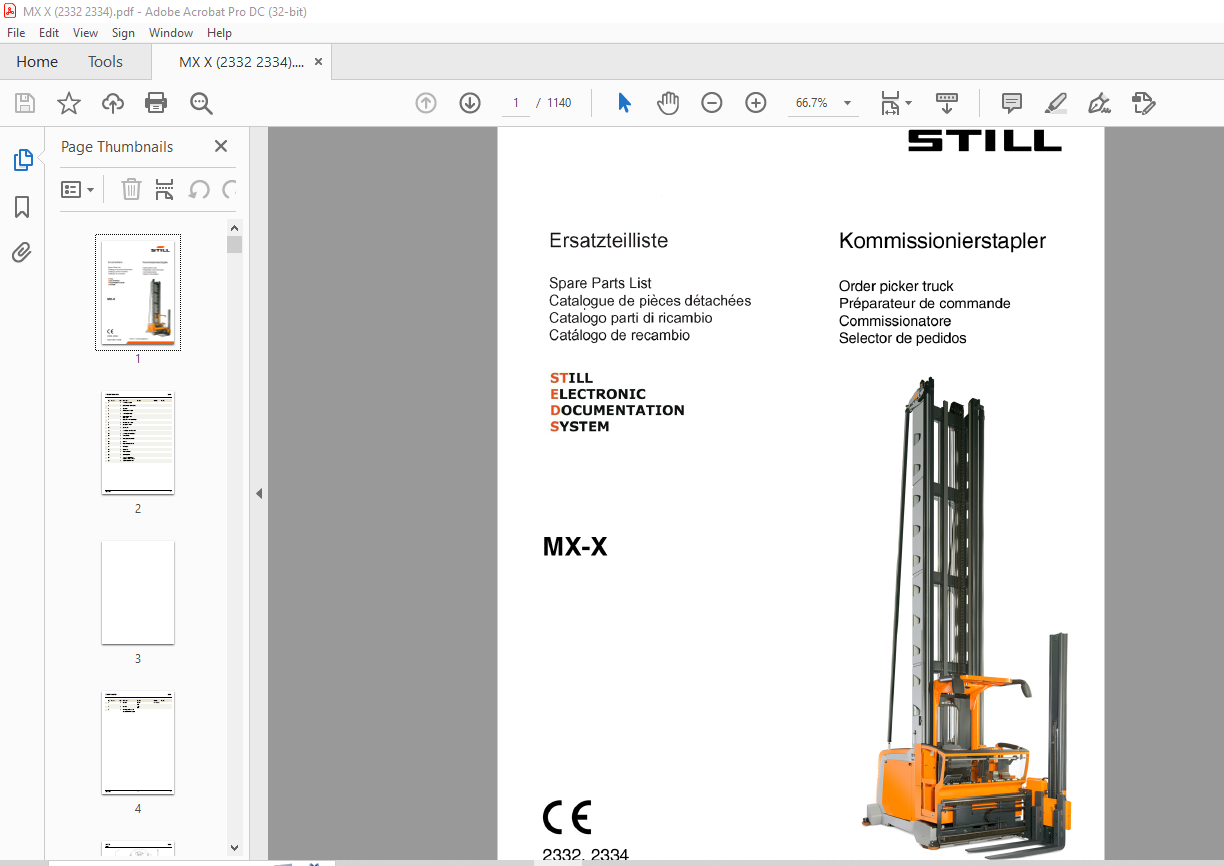The height and width of the screenshot is (866, 1224).
Task: Click thumbnail scrollbar up arrow
Action: [x=235, y=227]
